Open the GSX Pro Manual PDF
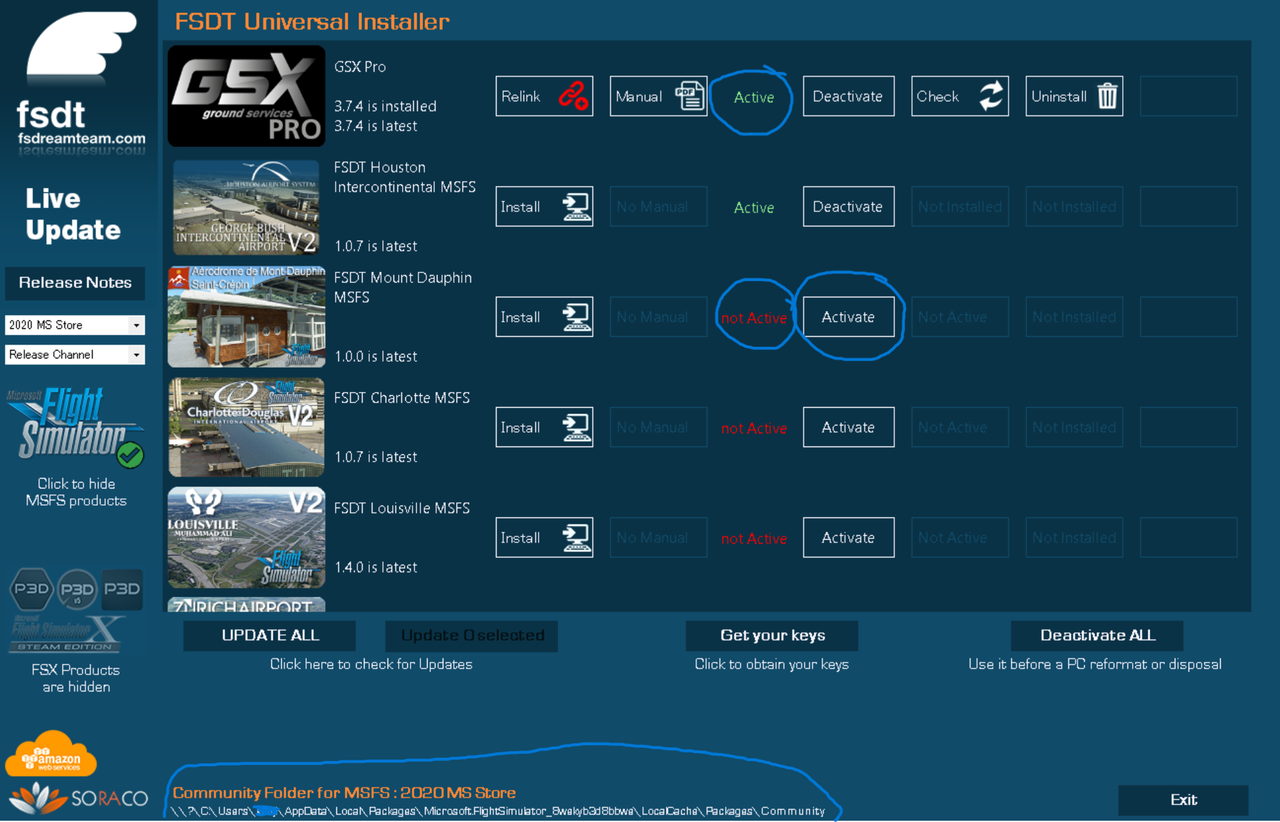The image size is (1280, 822). click(x=658, y=96)
